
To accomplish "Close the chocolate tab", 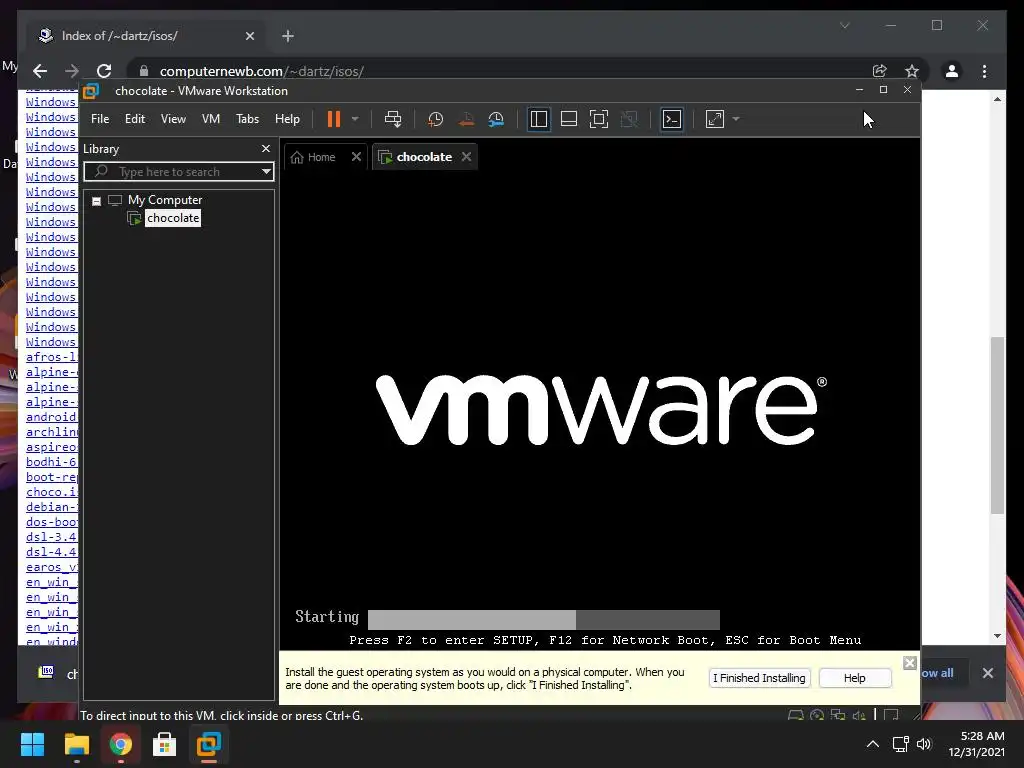I will tap(466, 157).
